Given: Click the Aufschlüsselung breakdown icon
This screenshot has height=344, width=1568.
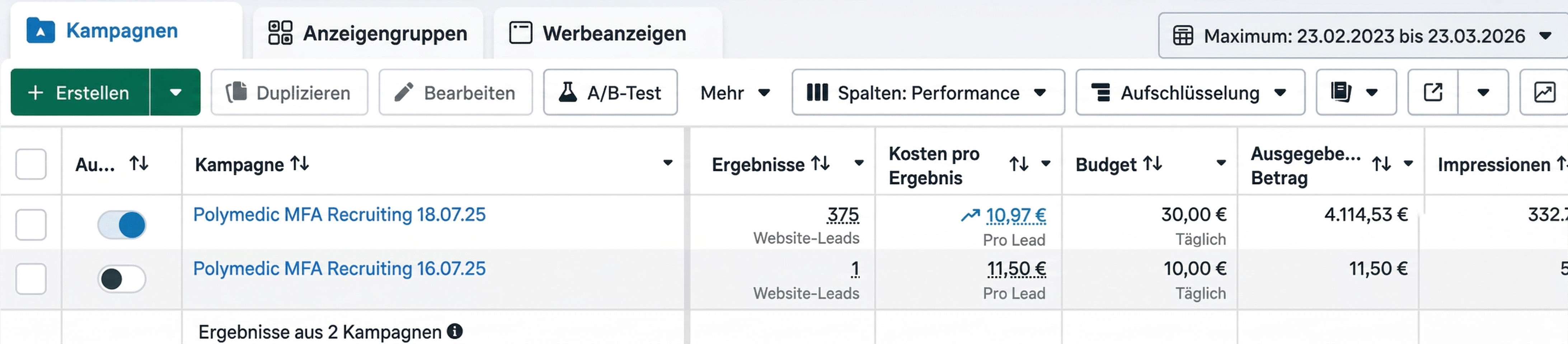Looking at the screenshot, I should [x=1101, y=92].
